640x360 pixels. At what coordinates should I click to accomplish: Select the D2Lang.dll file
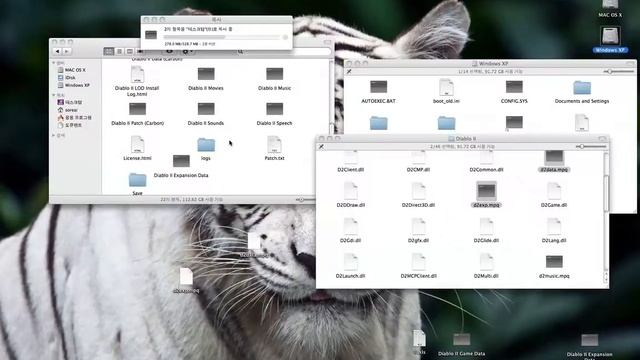coord(554,231)
